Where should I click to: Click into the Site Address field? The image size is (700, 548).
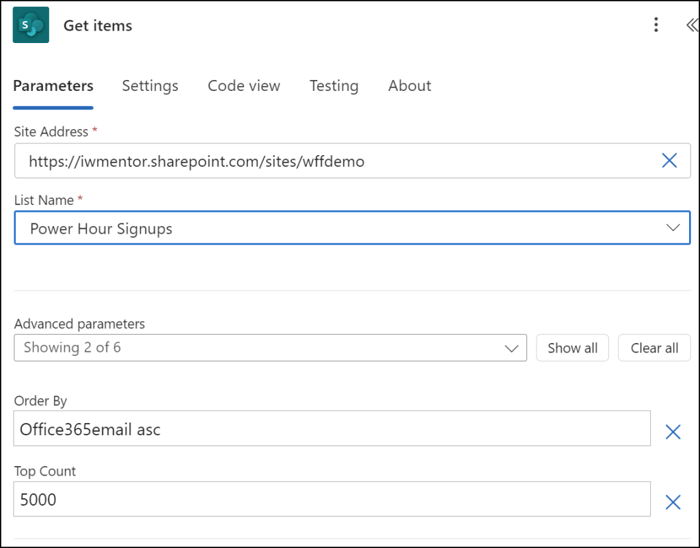point(330,160)
